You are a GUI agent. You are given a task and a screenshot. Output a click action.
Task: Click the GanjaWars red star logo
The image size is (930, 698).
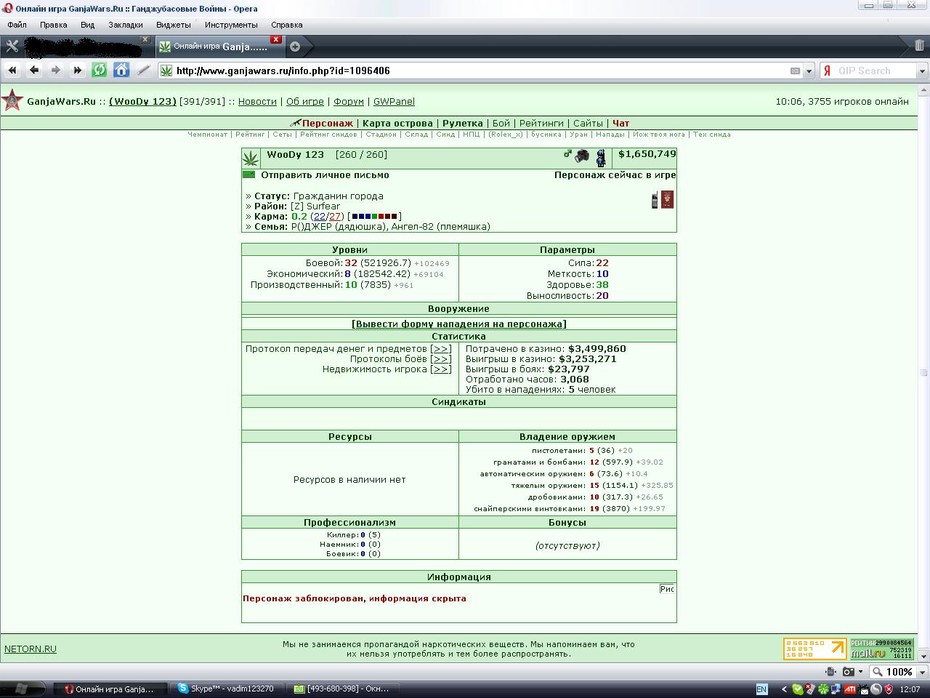pos(12,101)
